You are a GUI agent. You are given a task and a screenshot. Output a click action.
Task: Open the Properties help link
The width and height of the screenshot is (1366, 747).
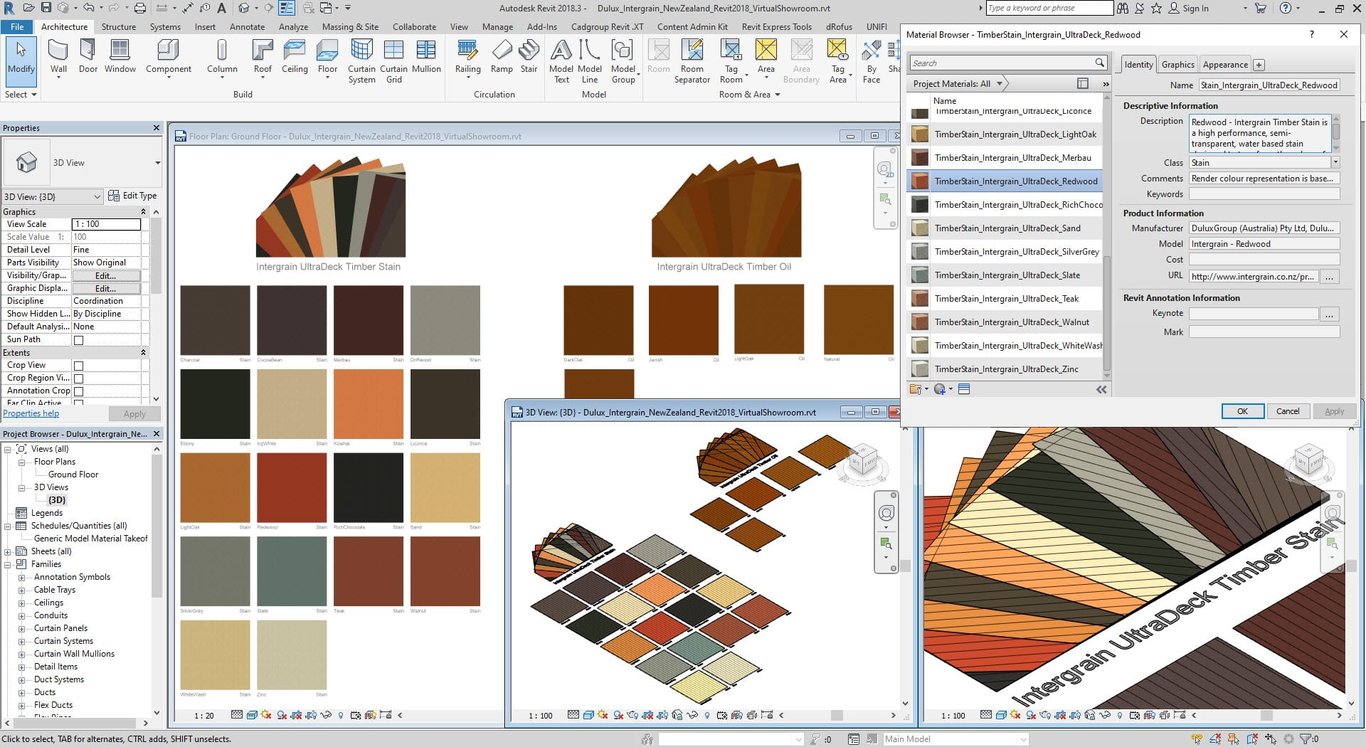31,414
